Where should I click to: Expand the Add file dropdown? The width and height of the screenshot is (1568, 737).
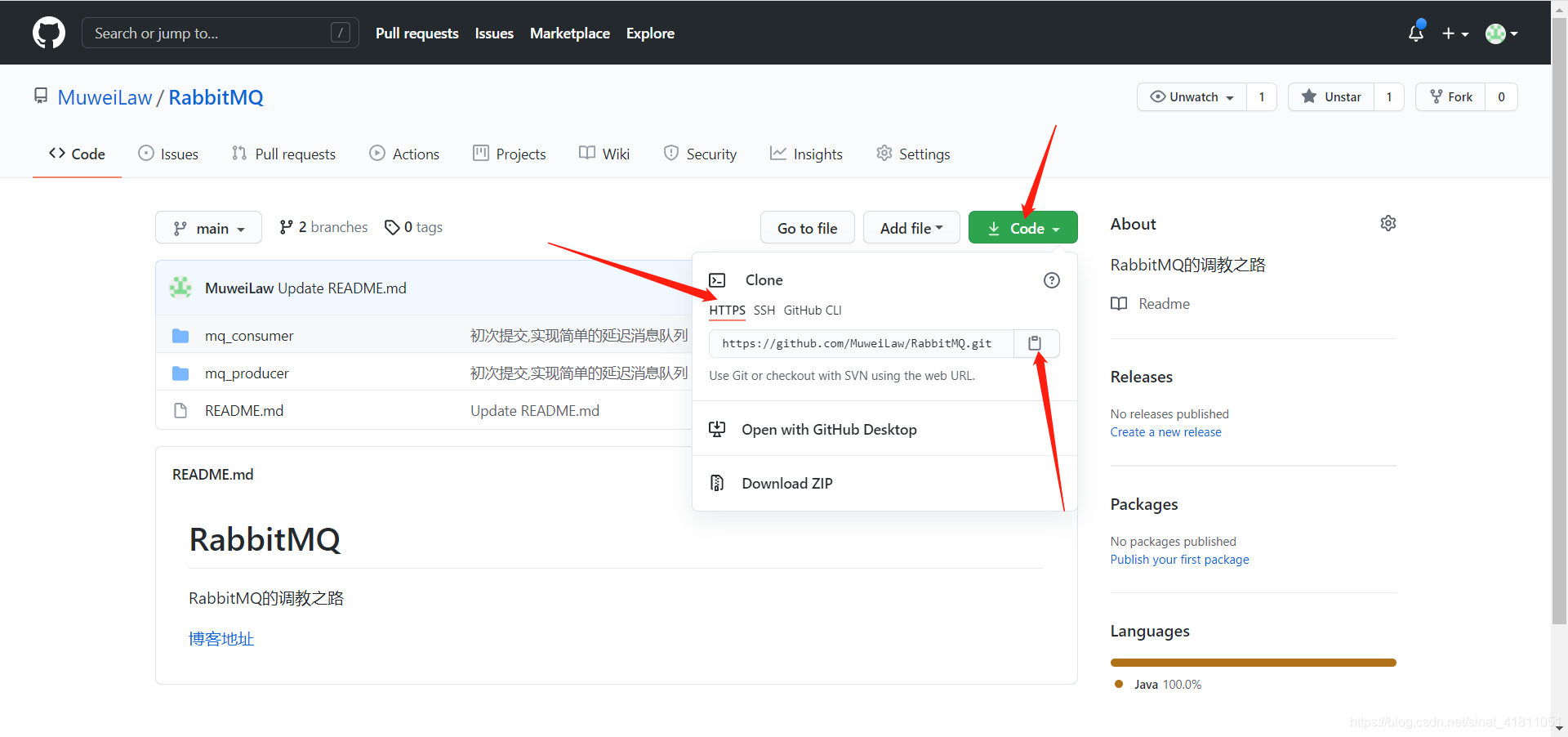911,227
